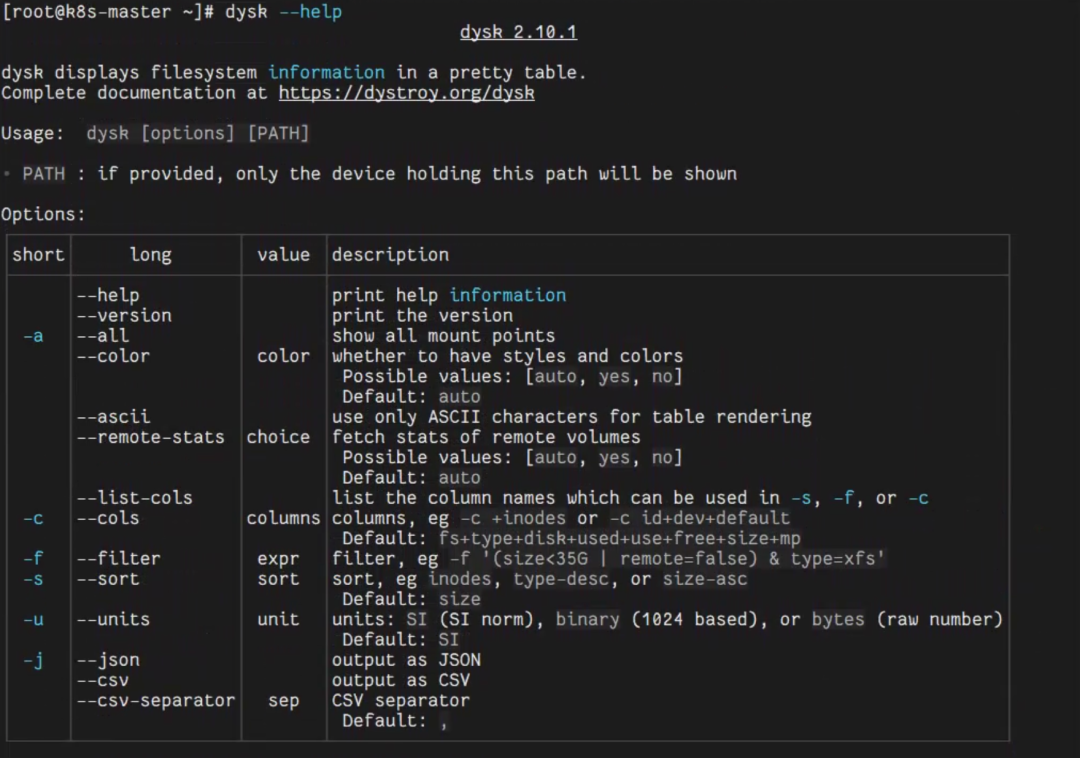Click the 'description' column header

click(x=391, y=255)
